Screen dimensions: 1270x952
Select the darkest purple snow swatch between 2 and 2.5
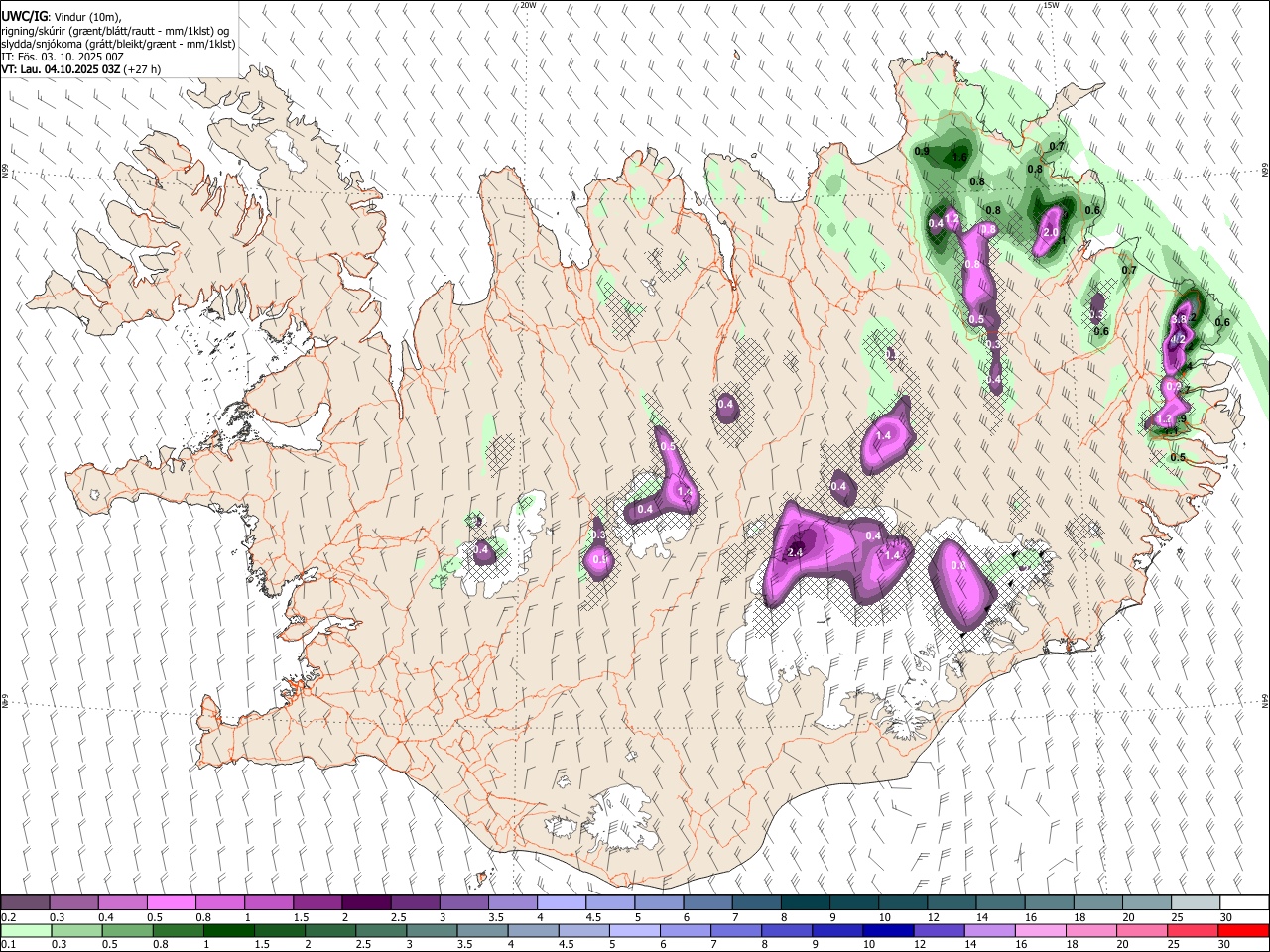367,903
